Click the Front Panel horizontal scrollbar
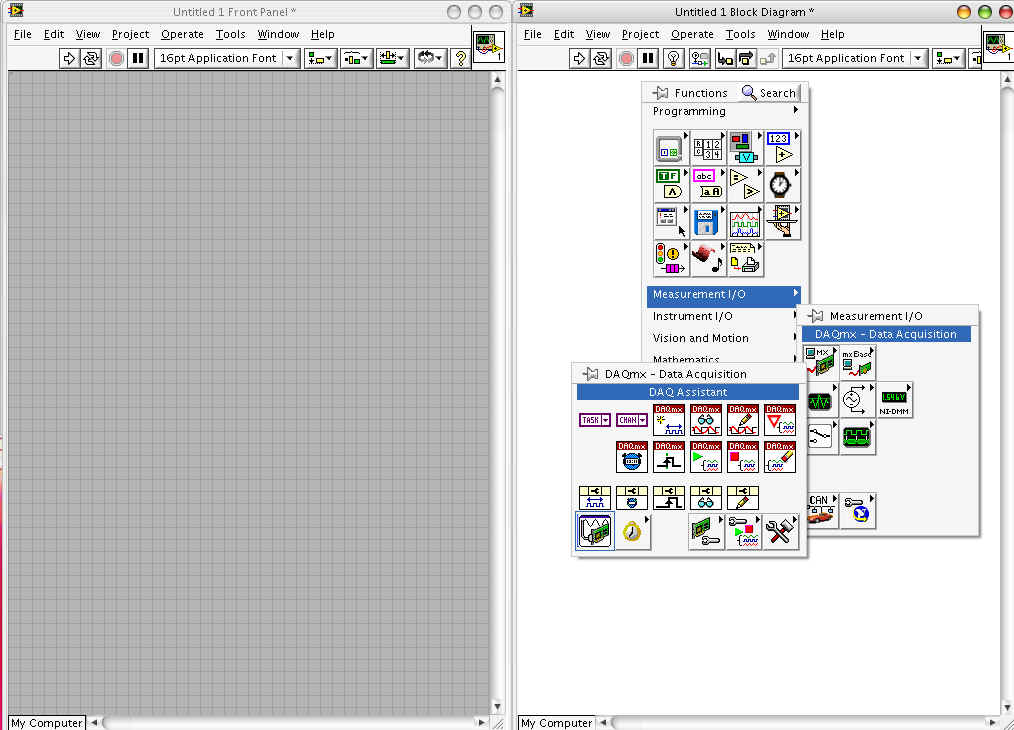1014x730 pixels. point(288,722)
